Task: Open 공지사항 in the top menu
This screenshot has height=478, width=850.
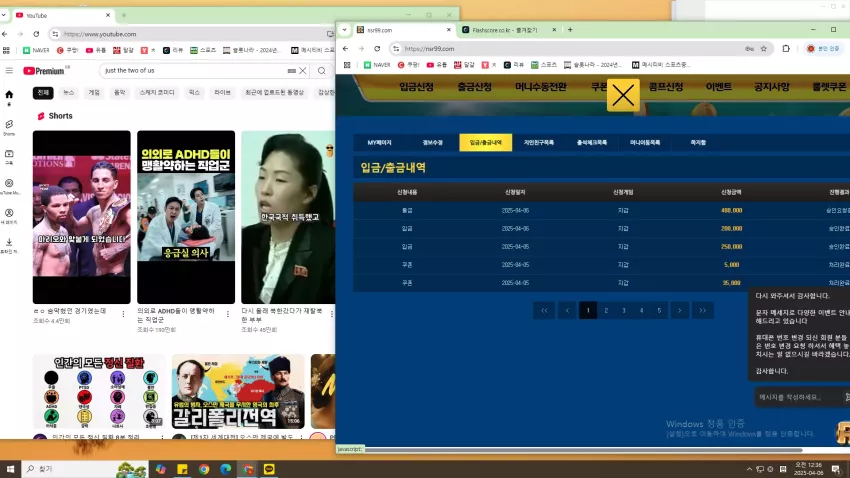Action: [771, 87]
